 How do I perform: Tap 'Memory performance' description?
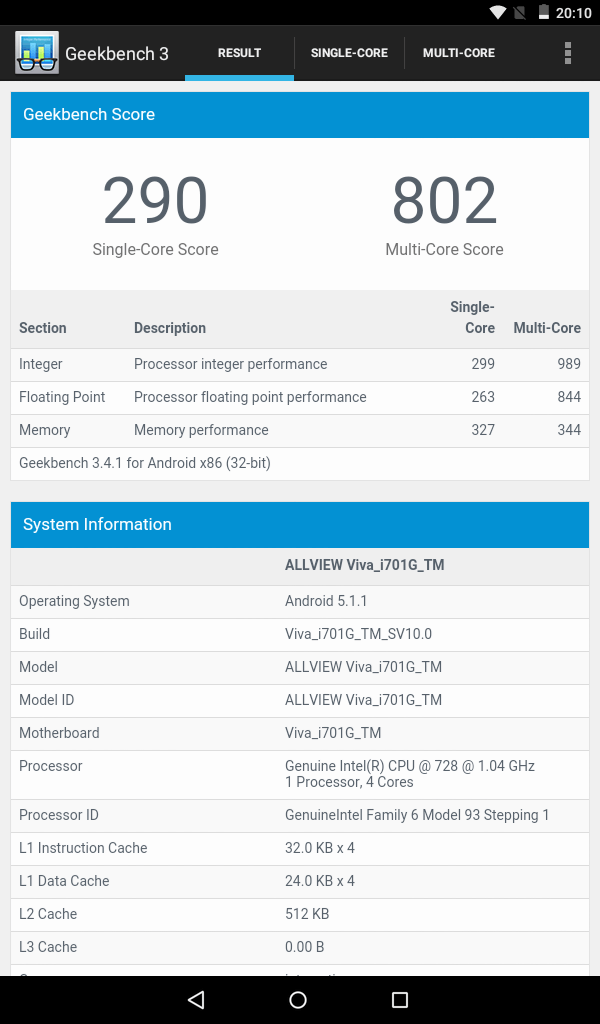(201, 430)
